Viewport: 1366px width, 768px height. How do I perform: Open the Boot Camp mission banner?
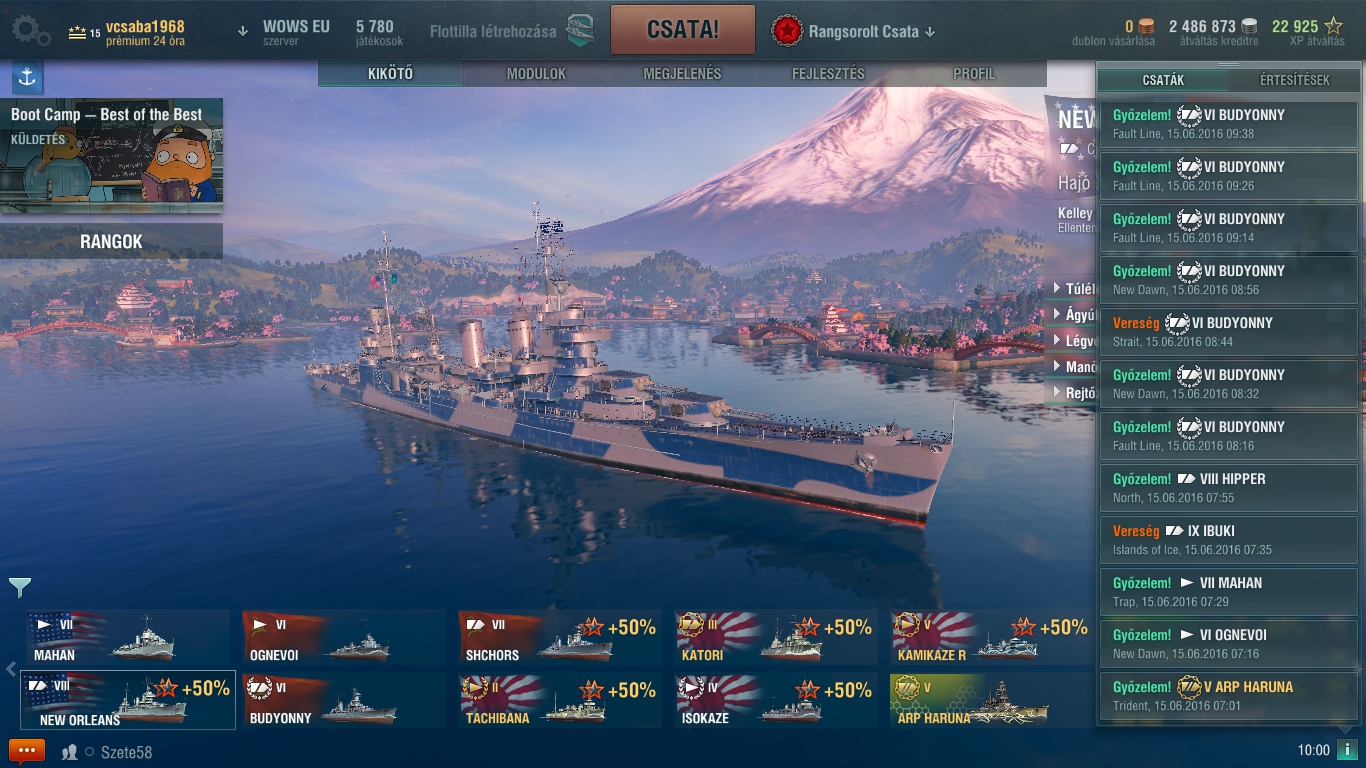click(111, 155)
